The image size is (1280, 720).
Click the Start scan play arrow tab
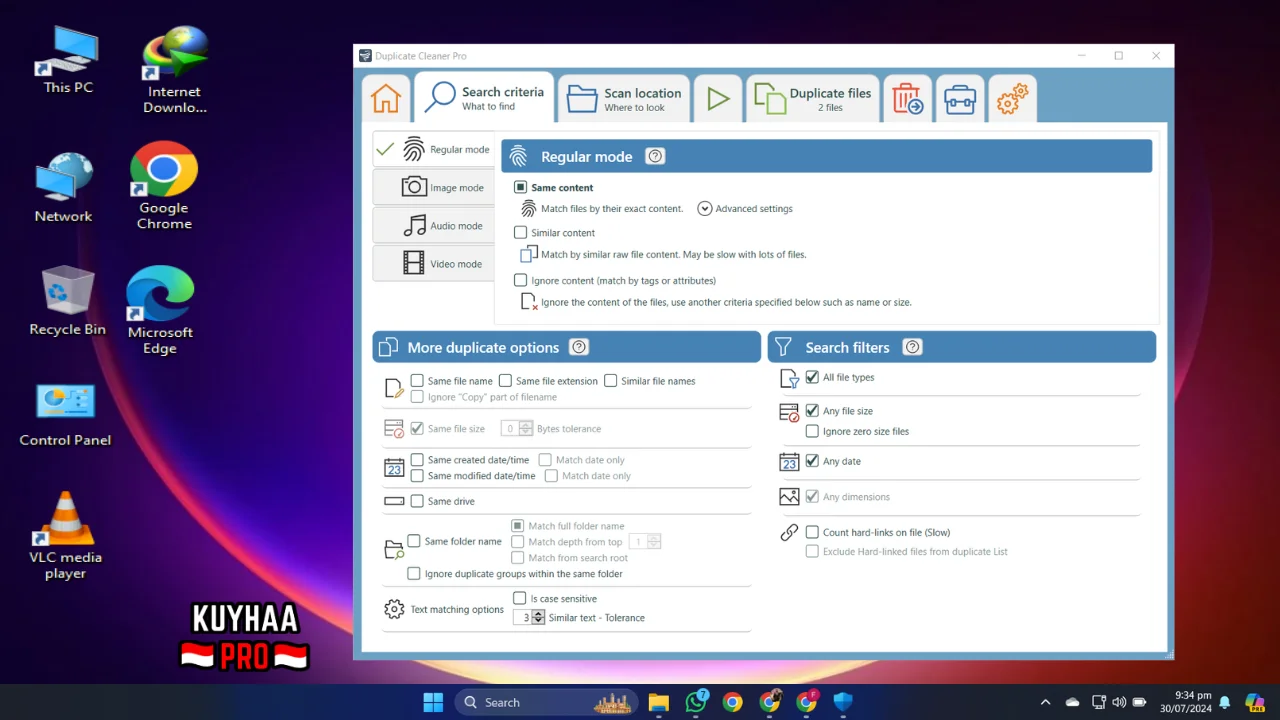coord(718,99)
